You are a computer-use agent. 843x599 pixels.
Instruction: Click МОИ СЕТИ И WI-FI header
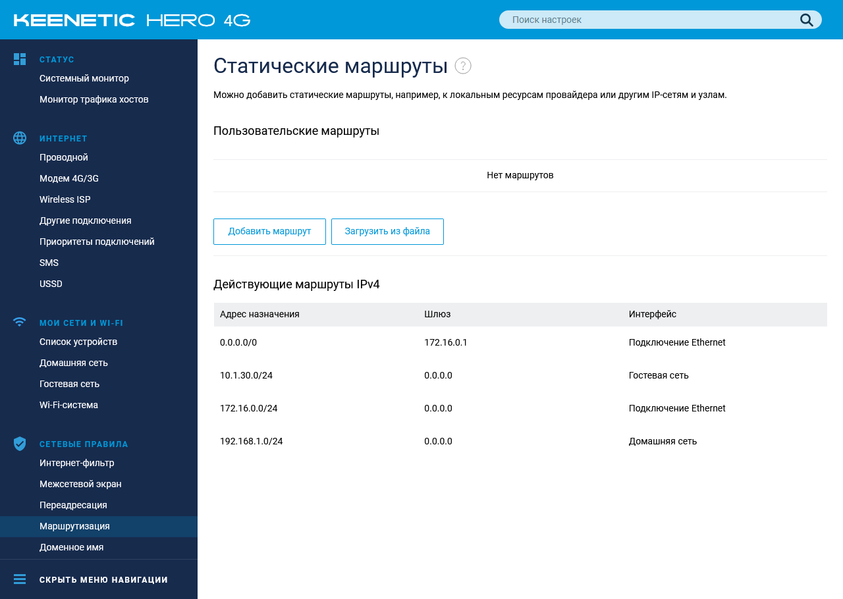click(x=81, y=323)
